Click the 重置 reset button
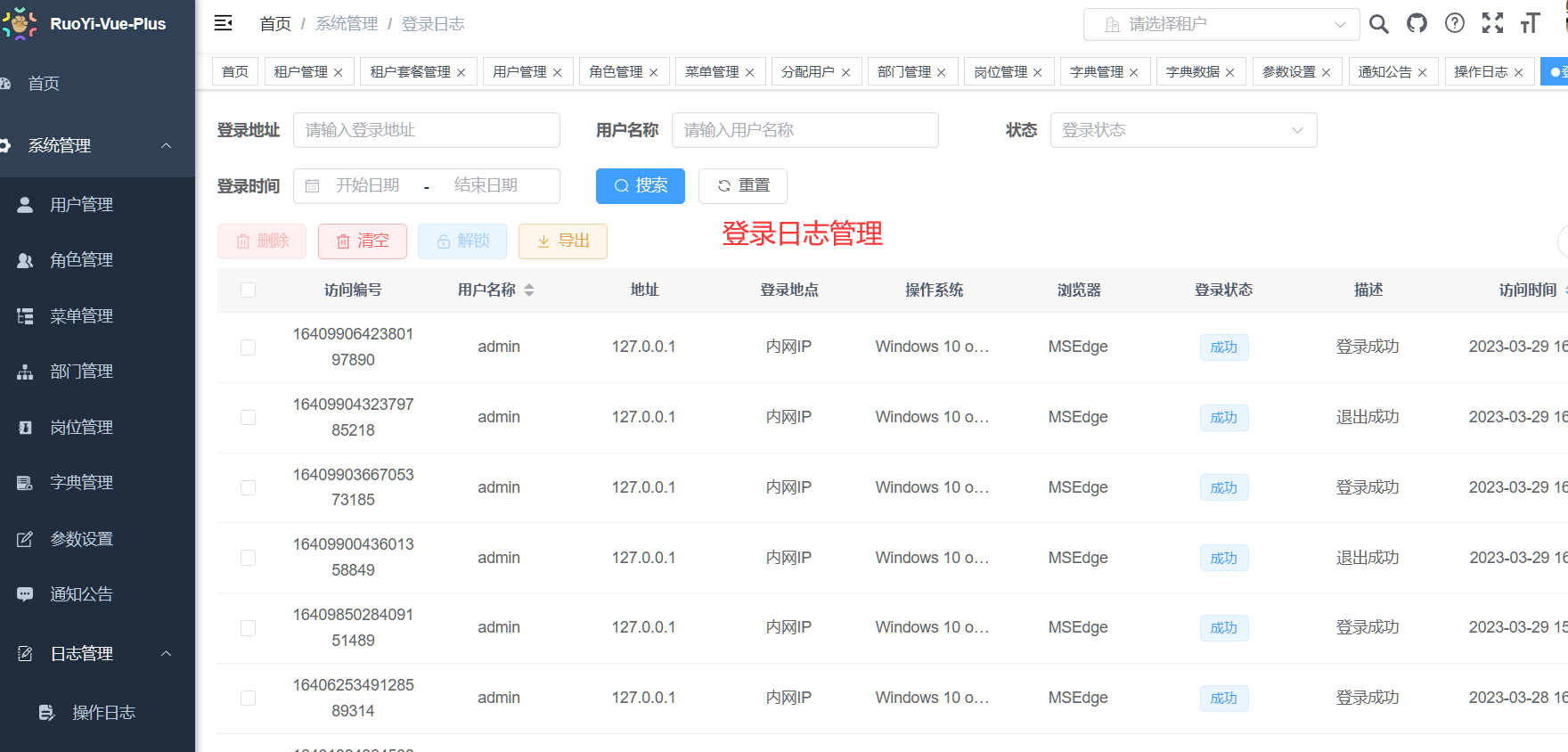Image resolution: width=1568 pixels, height=752 pixels. point(743,185)
